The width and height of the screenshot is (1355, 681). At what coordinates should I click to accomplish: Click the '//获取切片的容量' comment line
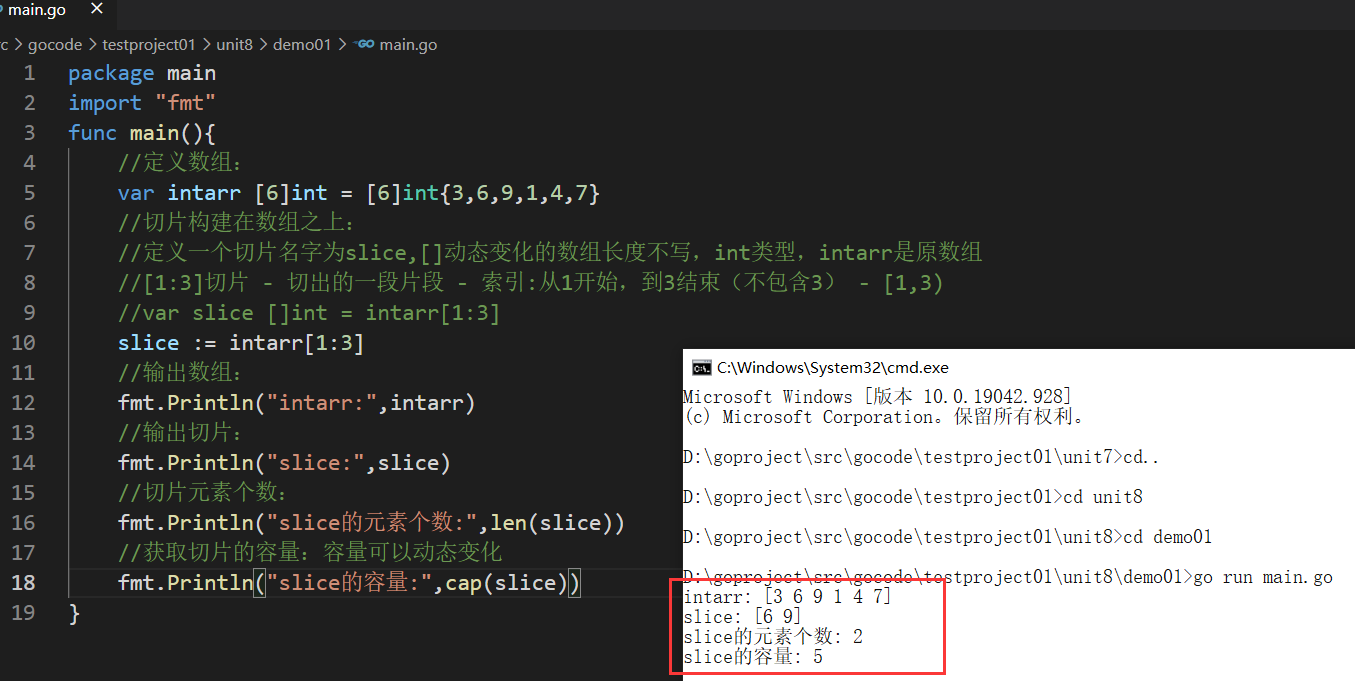[x=310, y=553]
